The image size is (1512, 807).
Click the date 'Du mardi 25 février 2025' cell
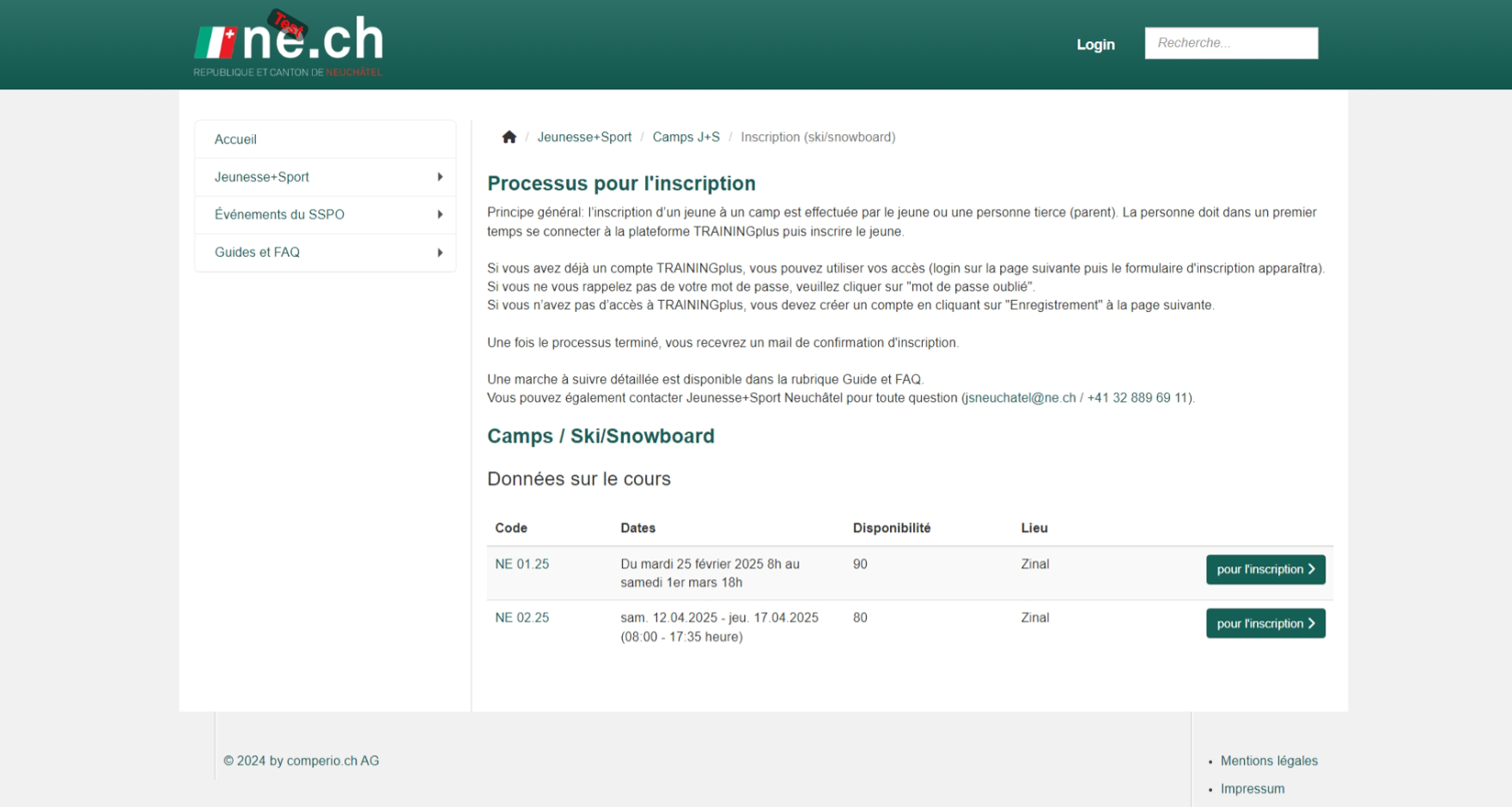[710, 573]
